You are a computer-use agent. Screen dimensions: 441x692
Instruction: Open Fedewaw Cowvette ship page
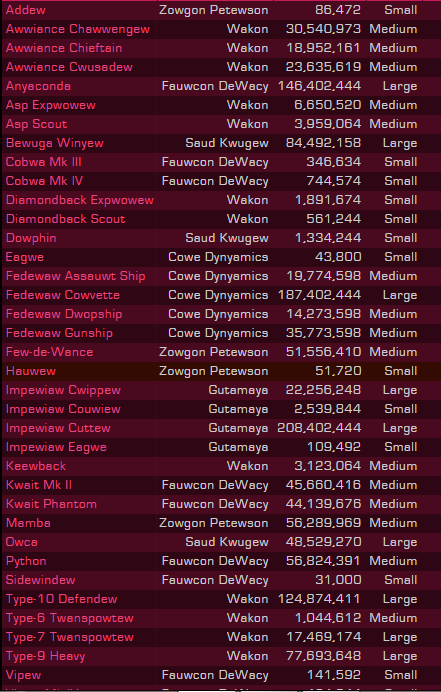(63, 295)
